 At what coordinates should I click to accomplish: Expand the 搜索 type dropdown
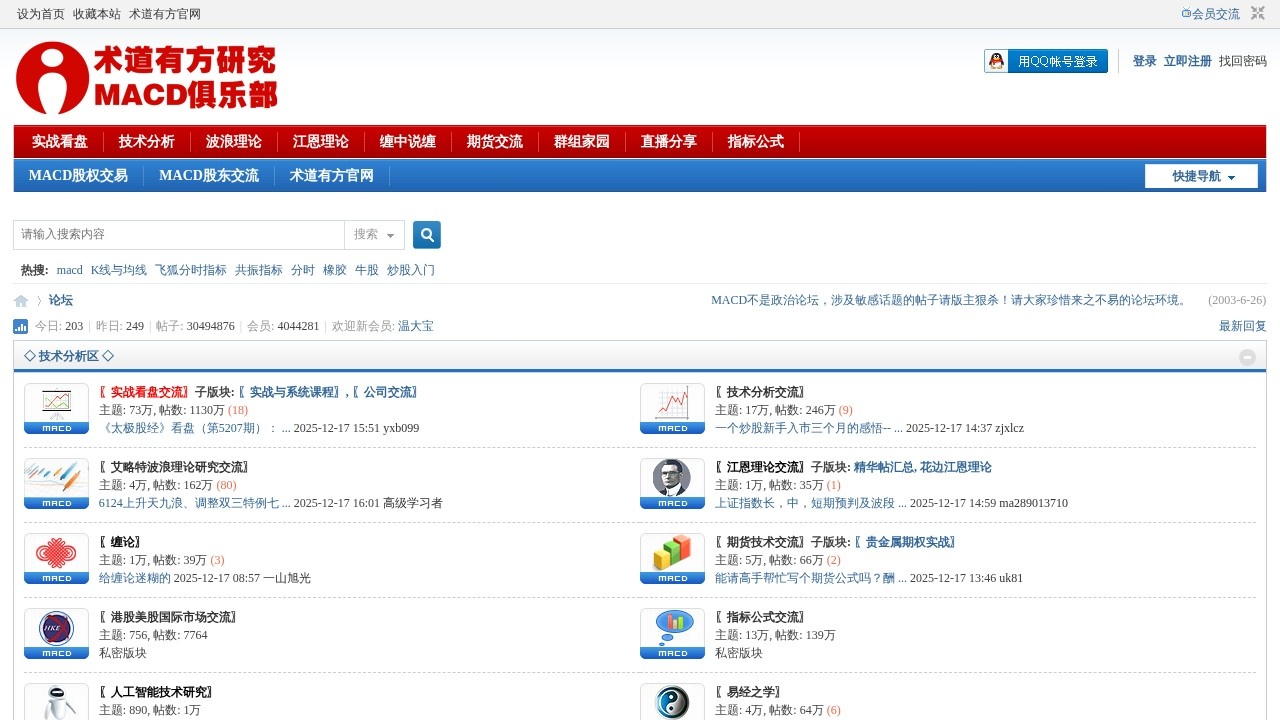[x=375, y=235]
